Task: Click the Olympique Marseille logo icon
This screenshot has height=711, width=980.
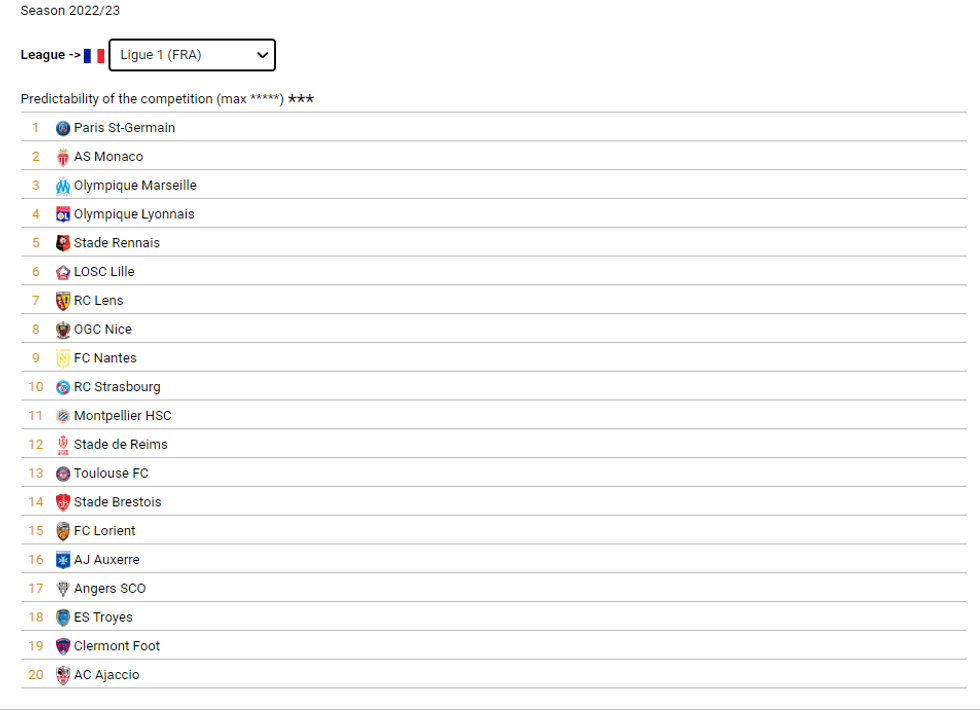Action: [x=63, y=186]
